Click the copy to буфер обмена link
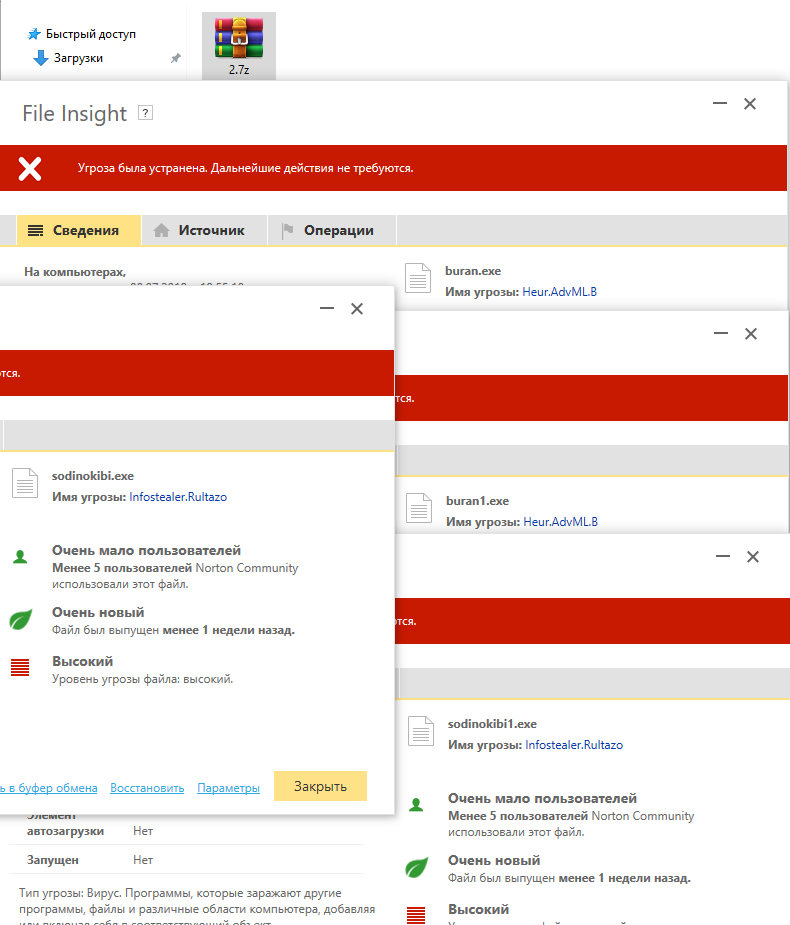 [x=48, y=788]
